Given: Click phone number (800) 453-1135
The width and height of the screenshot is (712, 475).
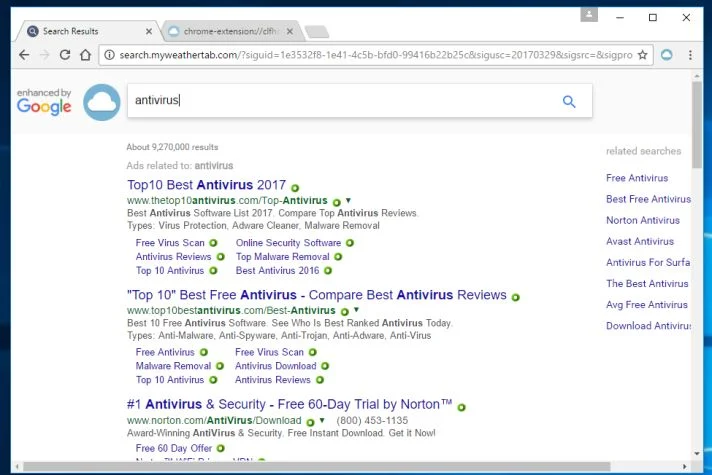Looking at the screenshot, I should pyautogui.click(x=372, y=421).
